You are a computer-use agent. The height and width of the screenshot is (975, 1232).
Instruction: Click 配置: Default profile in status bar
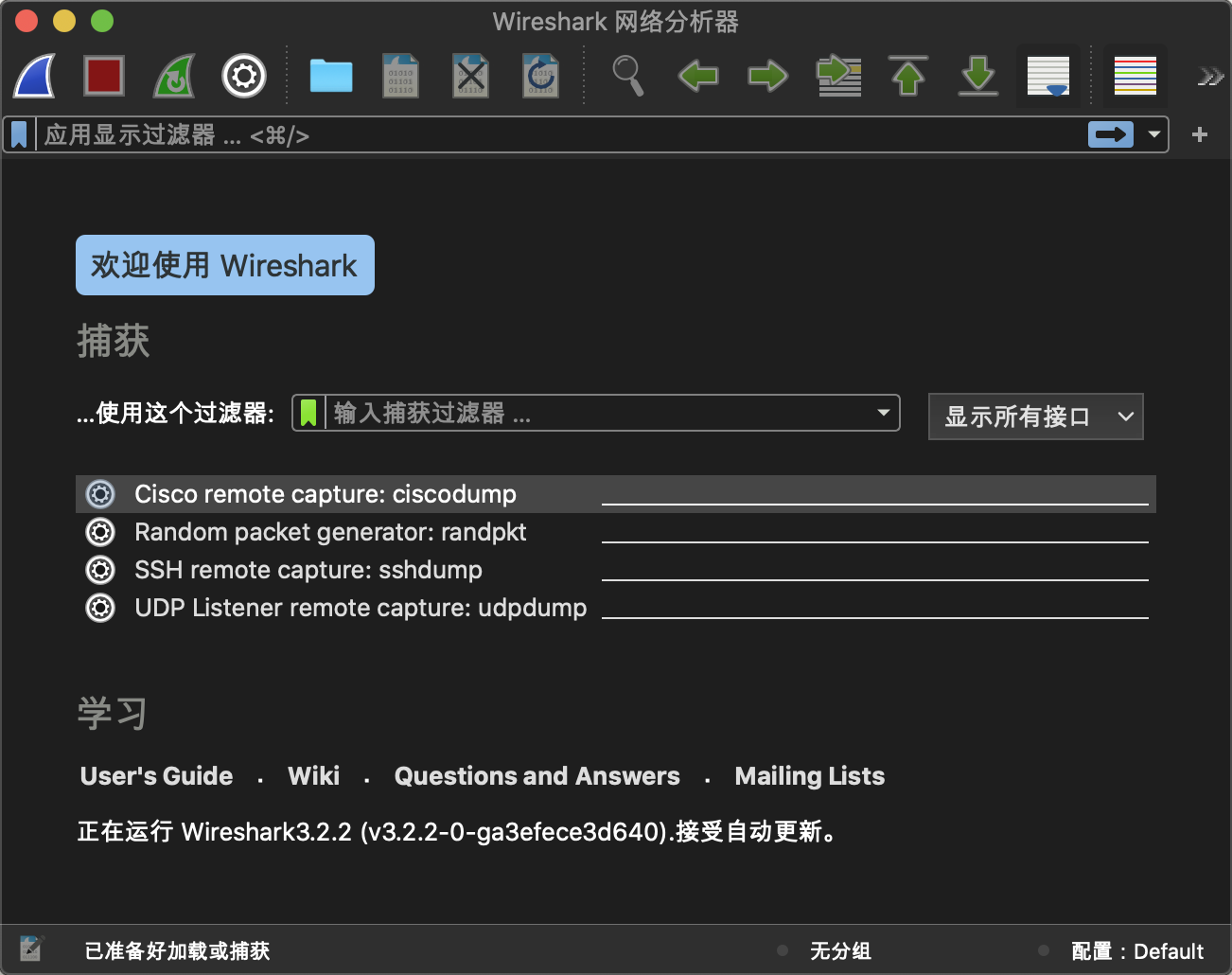(x=1137, y=950)
